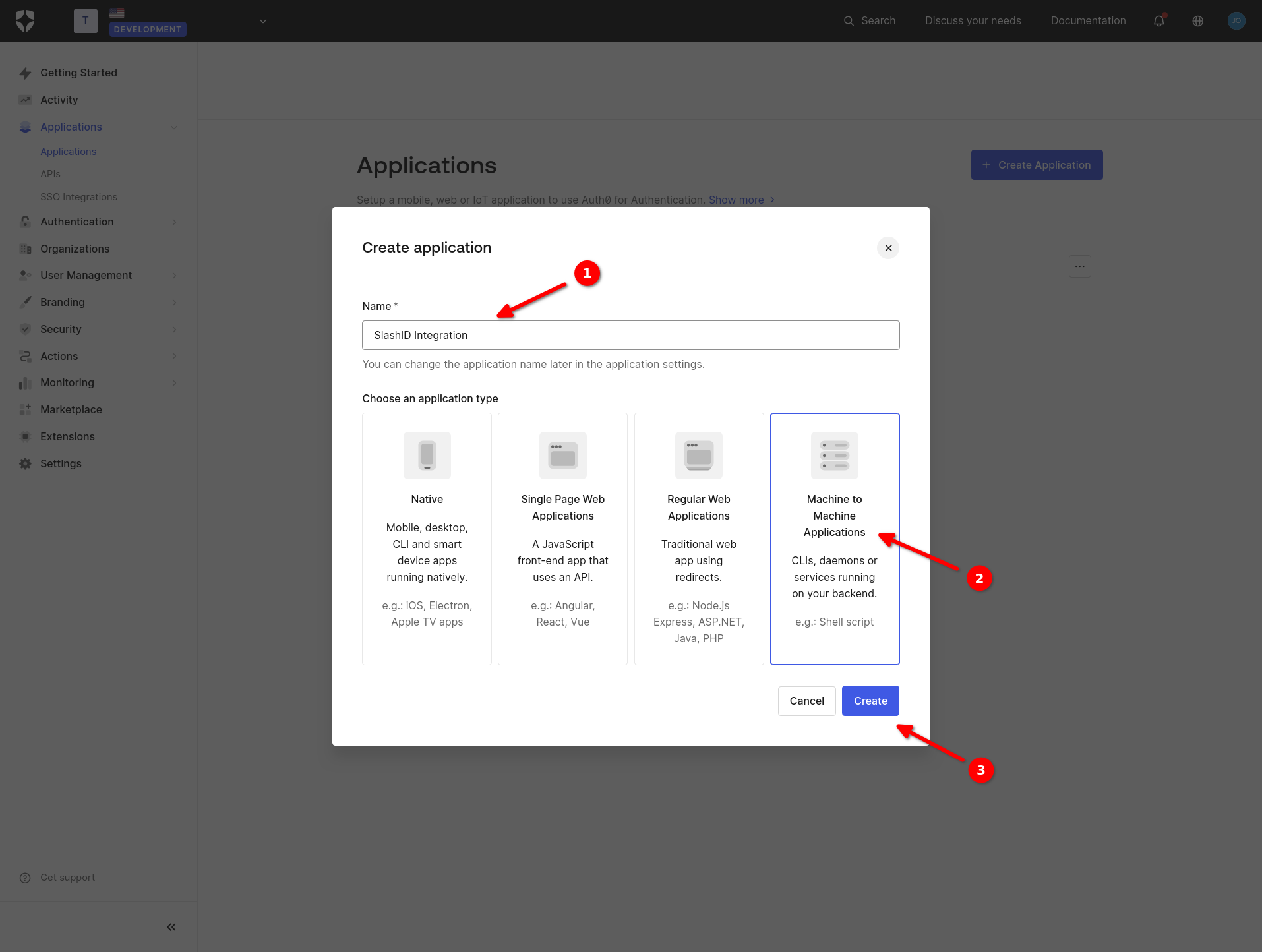This screenshot has width=1262, height=952.
Task: Open the Activity section in the sidebar
Action: click(59, 100)
